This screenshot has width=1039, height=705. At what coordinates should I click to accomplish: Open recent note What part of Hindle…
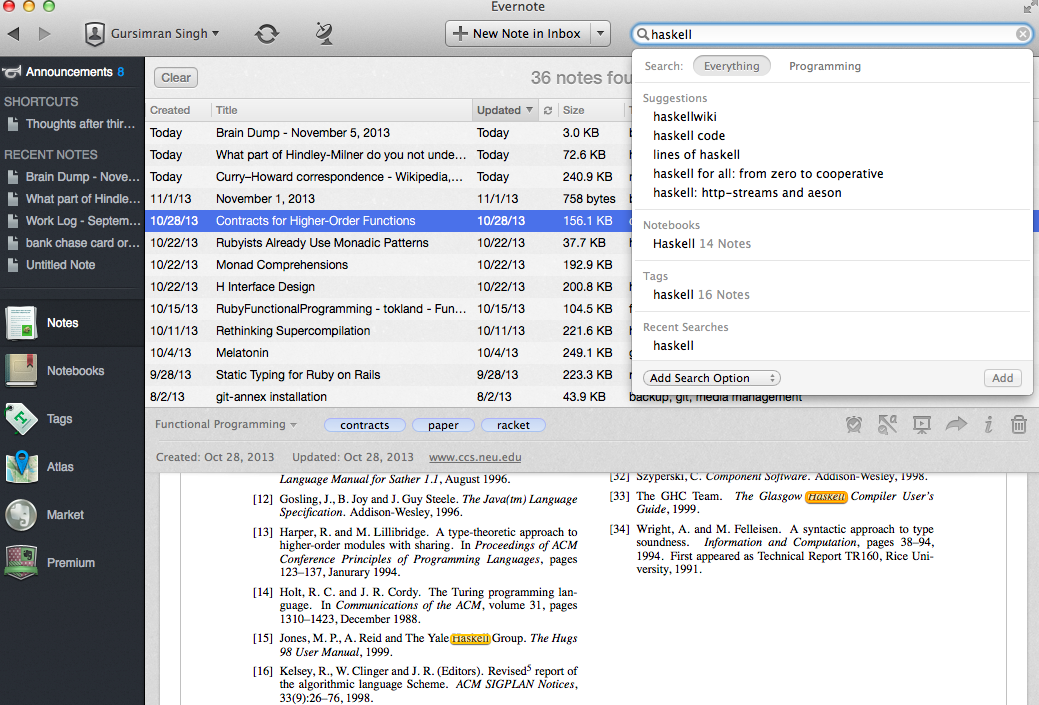(72, 199)
